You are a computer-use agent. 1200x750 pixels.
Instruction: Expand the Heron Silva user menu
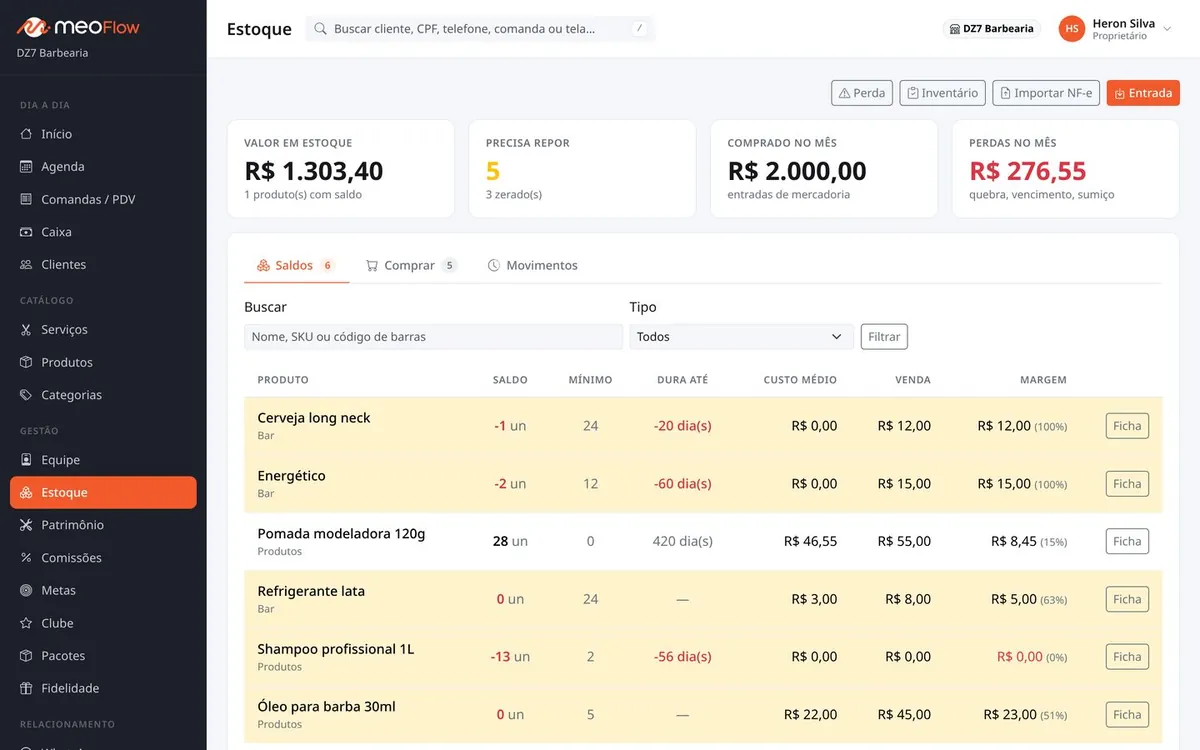(1115, 29)
